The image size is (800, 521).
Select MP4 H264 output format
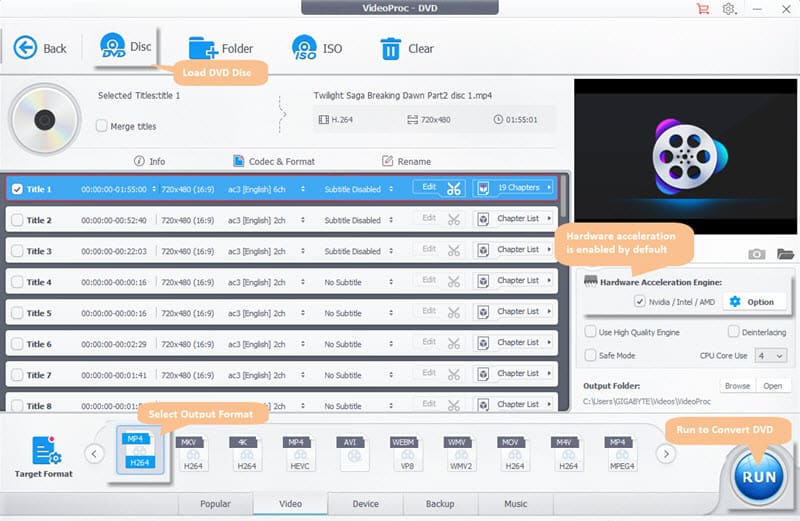[140, 451]
